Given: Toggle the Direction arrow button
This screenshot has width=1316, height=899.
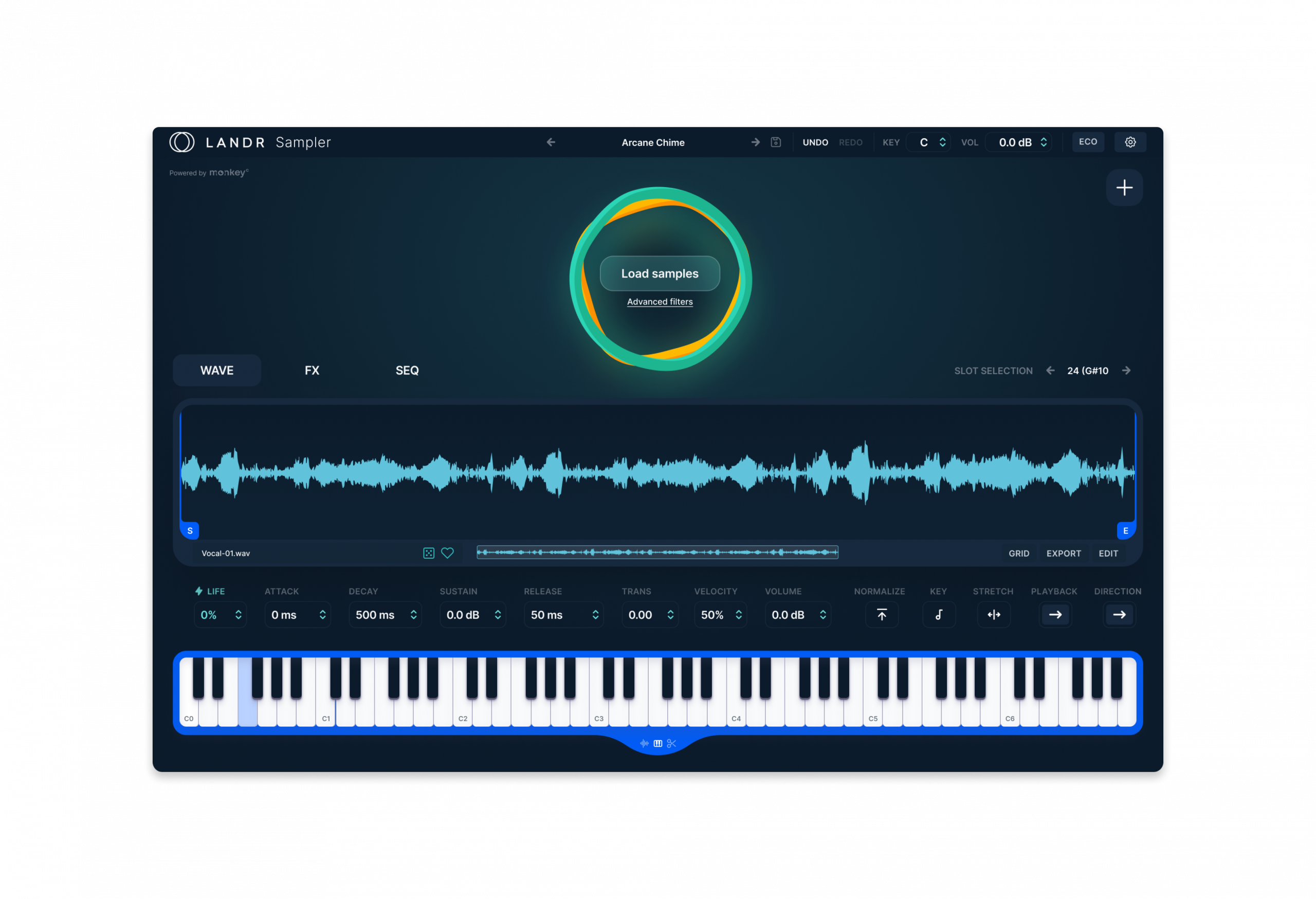Looking at the screenshot, I should (x=1119, y=615).
